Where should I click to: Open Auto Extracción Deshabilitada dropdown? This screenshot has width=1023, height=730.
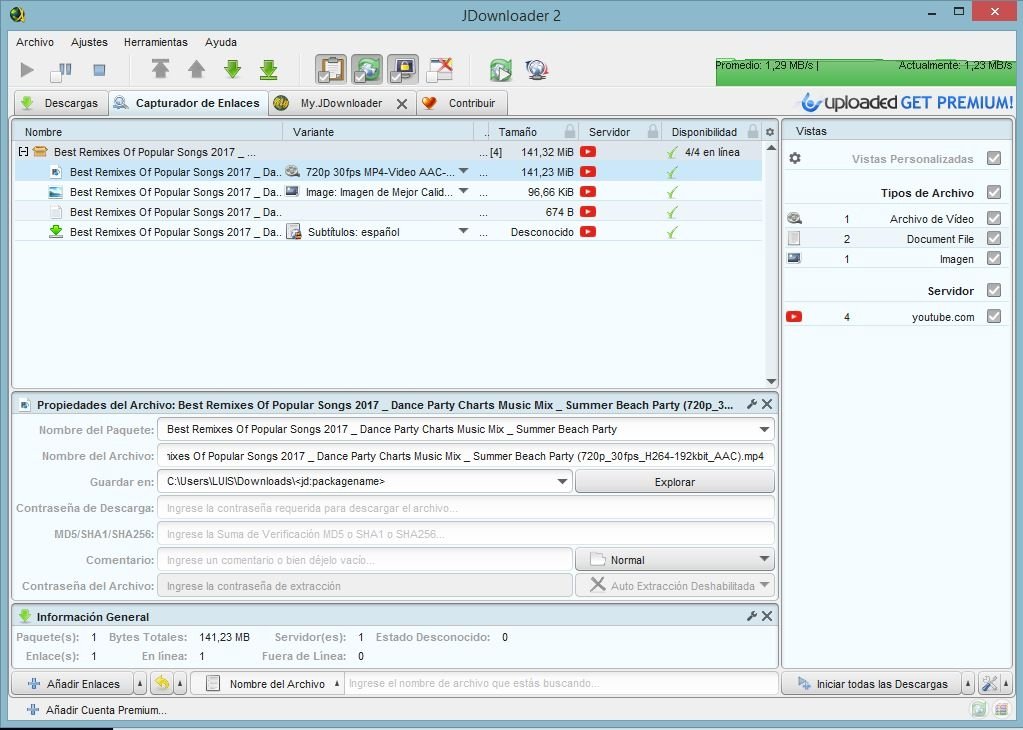(675, 586)
